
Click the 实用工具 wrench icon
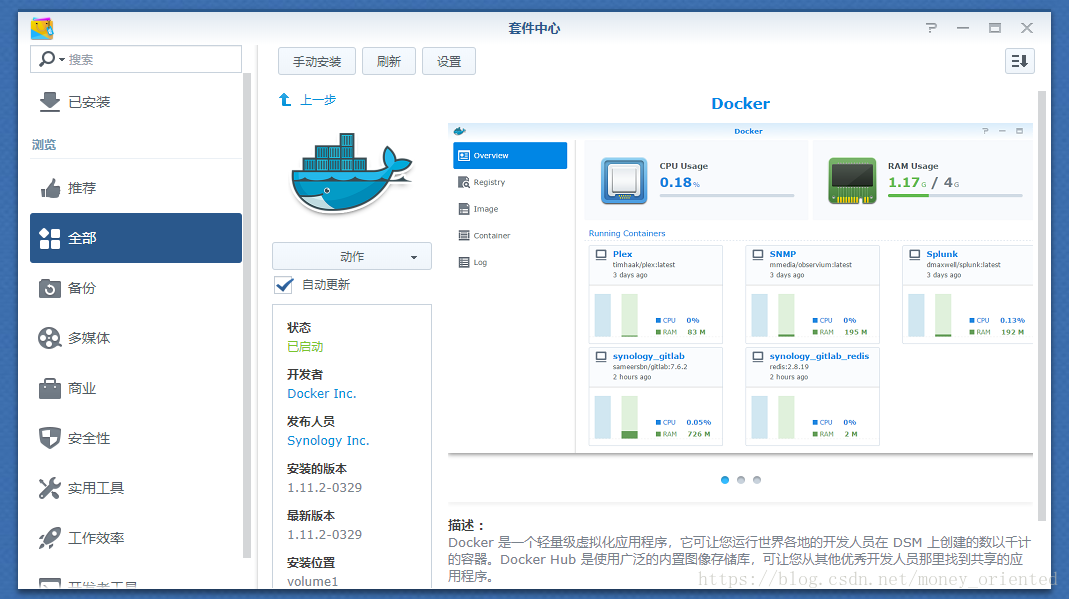pyautogui.click(x=50, y=488)
